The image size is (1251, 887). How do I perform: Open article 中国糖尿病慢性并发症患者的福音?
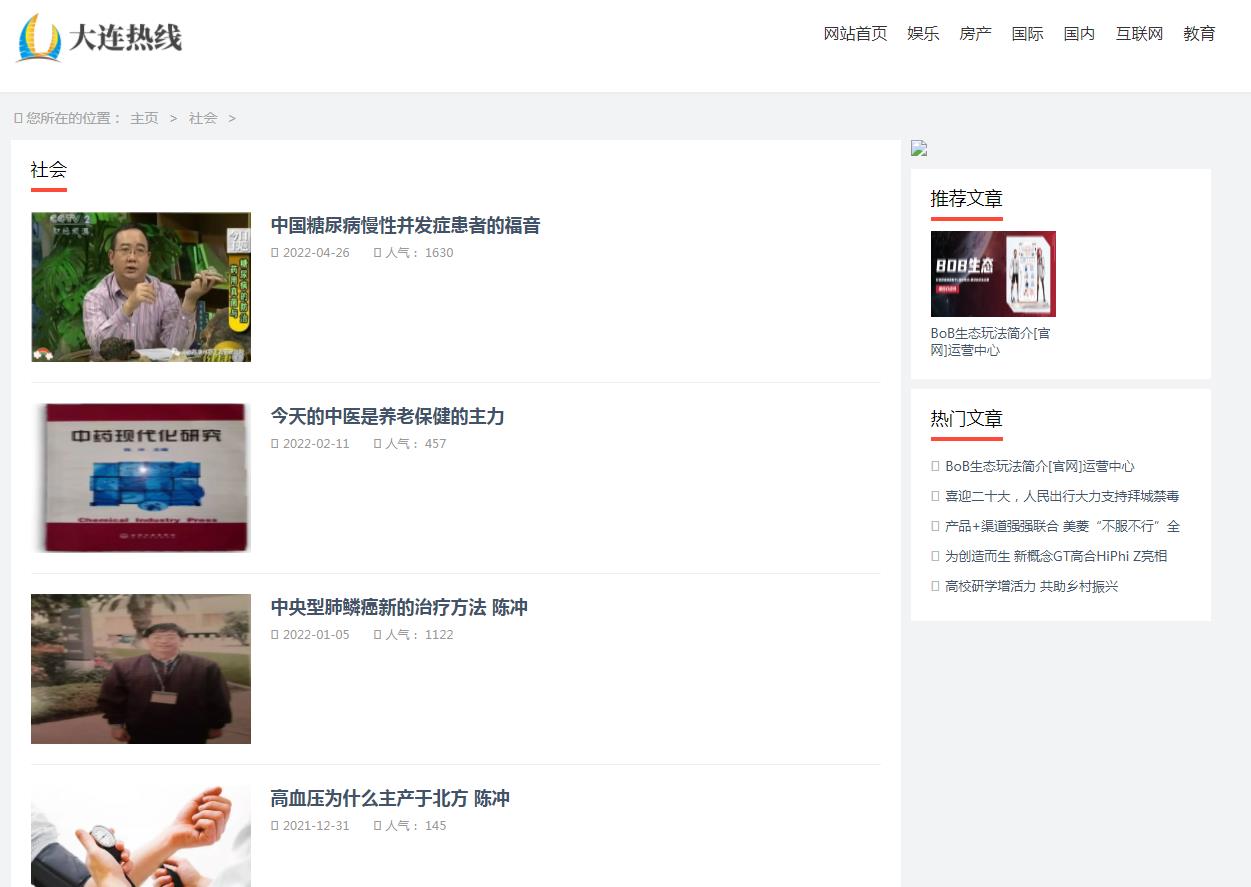coord(405,226)
